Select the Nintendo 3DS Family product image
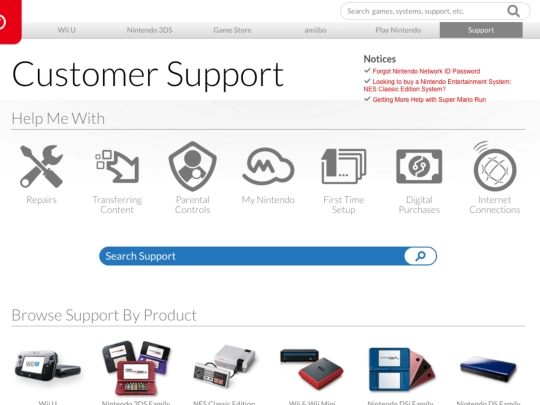The height and width of the screenshot is (405, 540). 136,368
